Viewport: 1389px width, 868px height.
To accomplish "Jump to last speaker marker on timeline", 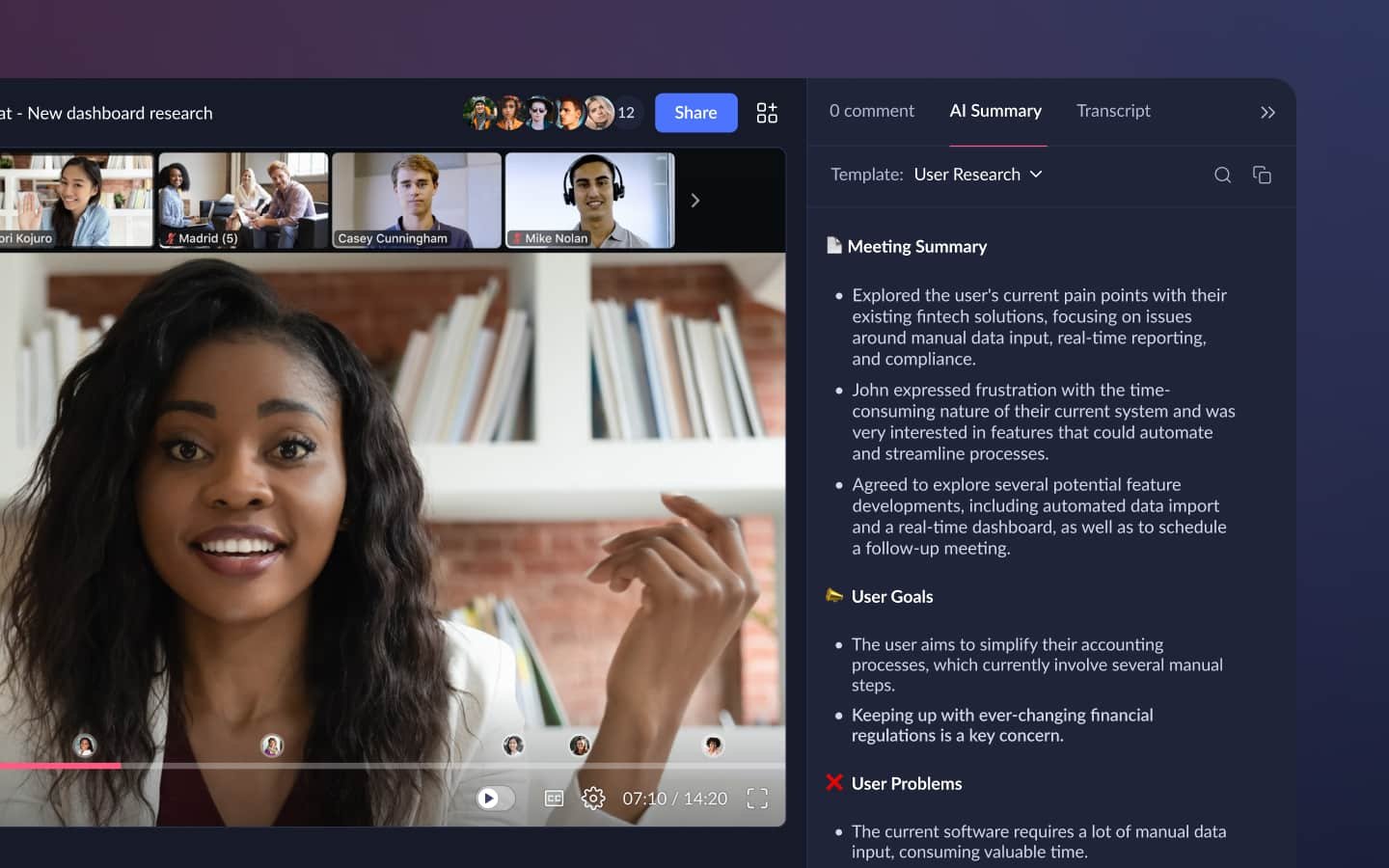I will pos(713,746).
